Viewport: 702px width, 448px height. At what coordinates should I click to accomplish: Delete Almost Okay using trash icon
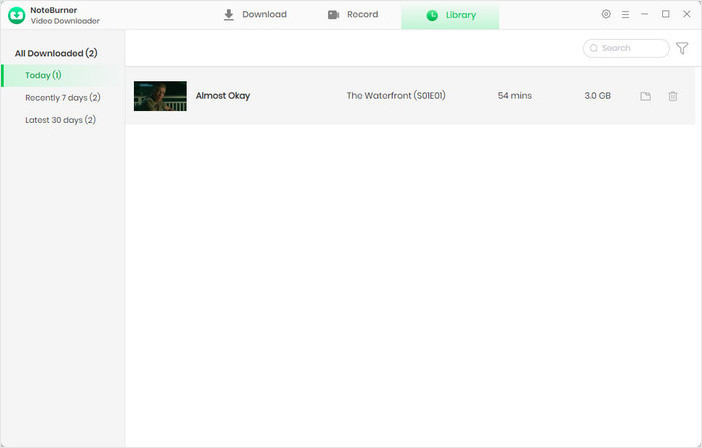[673, 96]
